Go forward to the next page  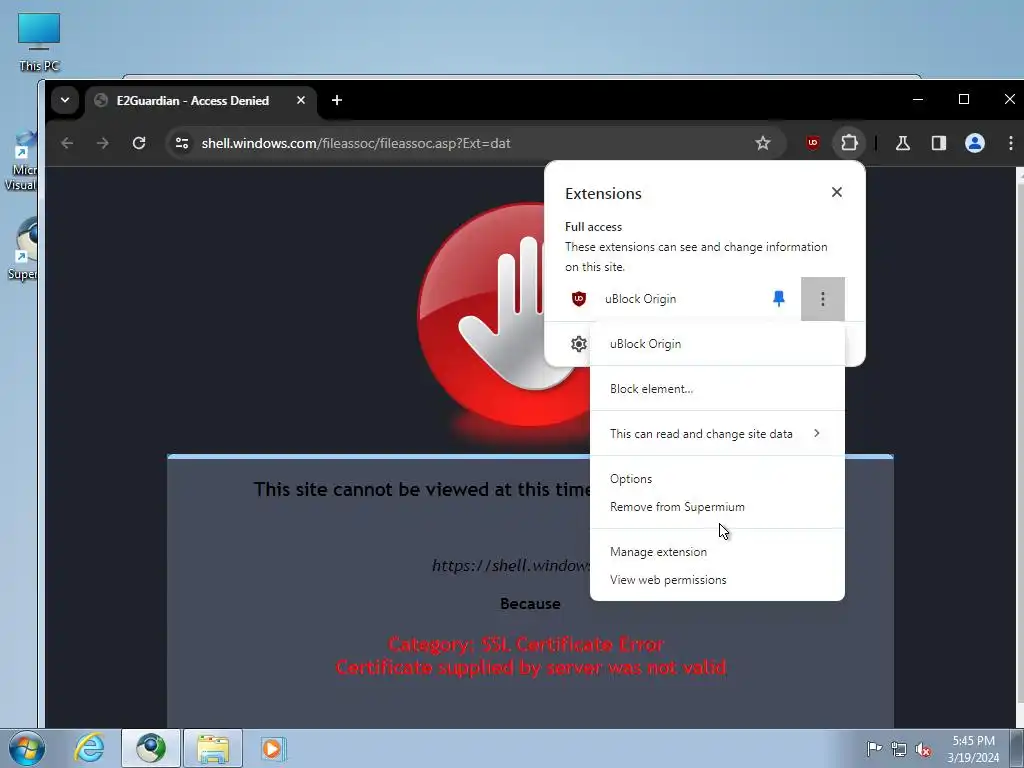pos(103,143)
